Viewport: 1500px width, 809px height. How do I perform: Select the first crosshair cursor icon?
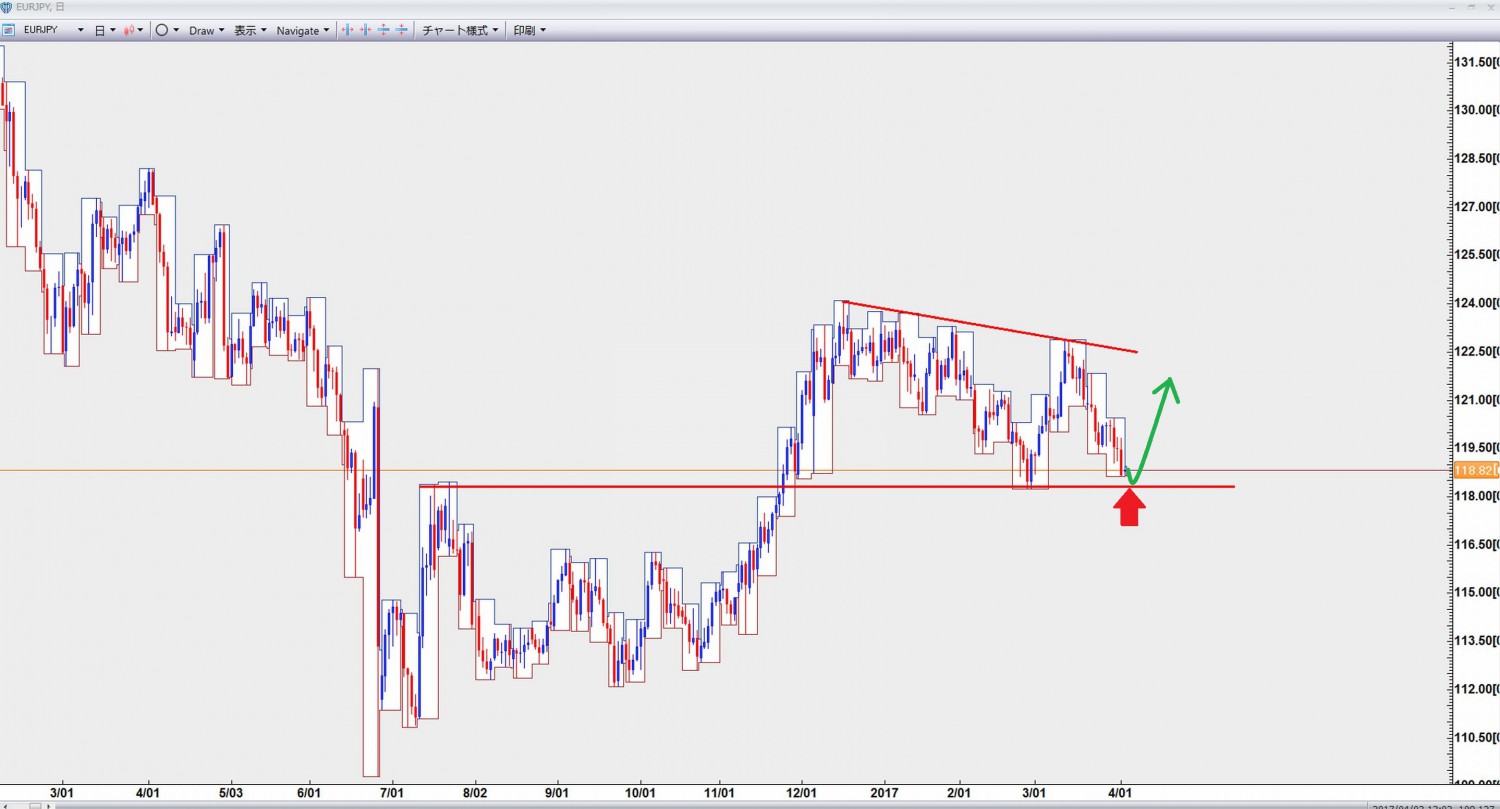(348, 30)
